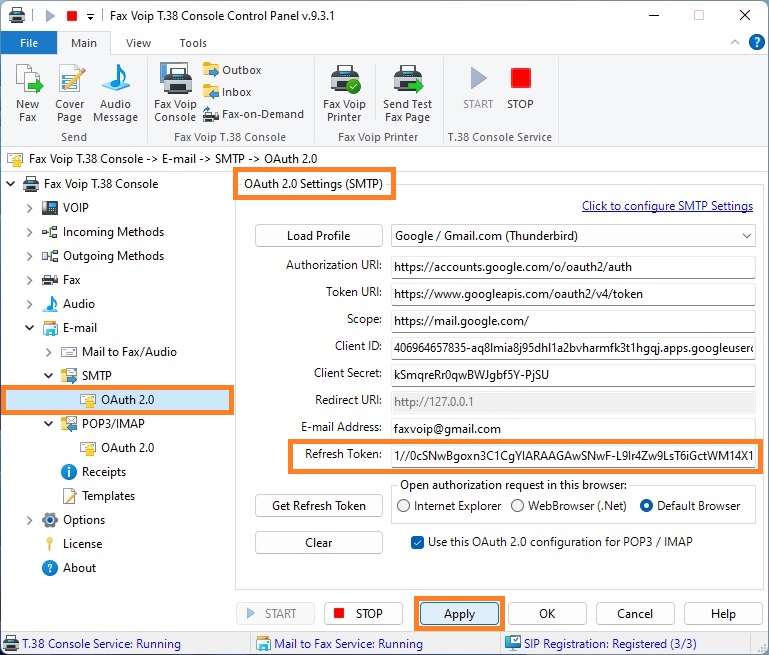Click the Clear button
769x655 pixels.
tap(319, 543)
